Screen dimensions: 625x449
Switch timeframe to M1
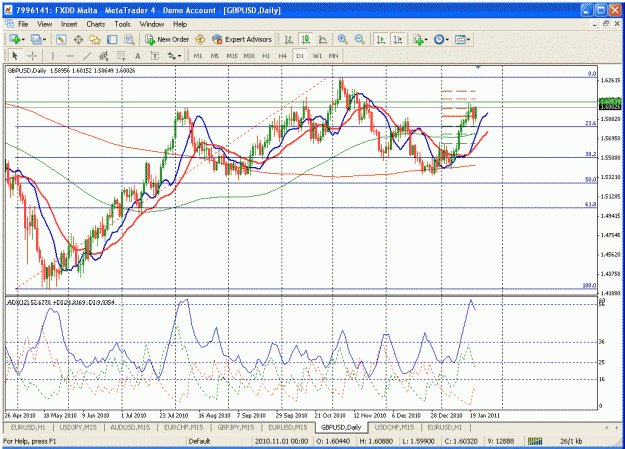198,56
